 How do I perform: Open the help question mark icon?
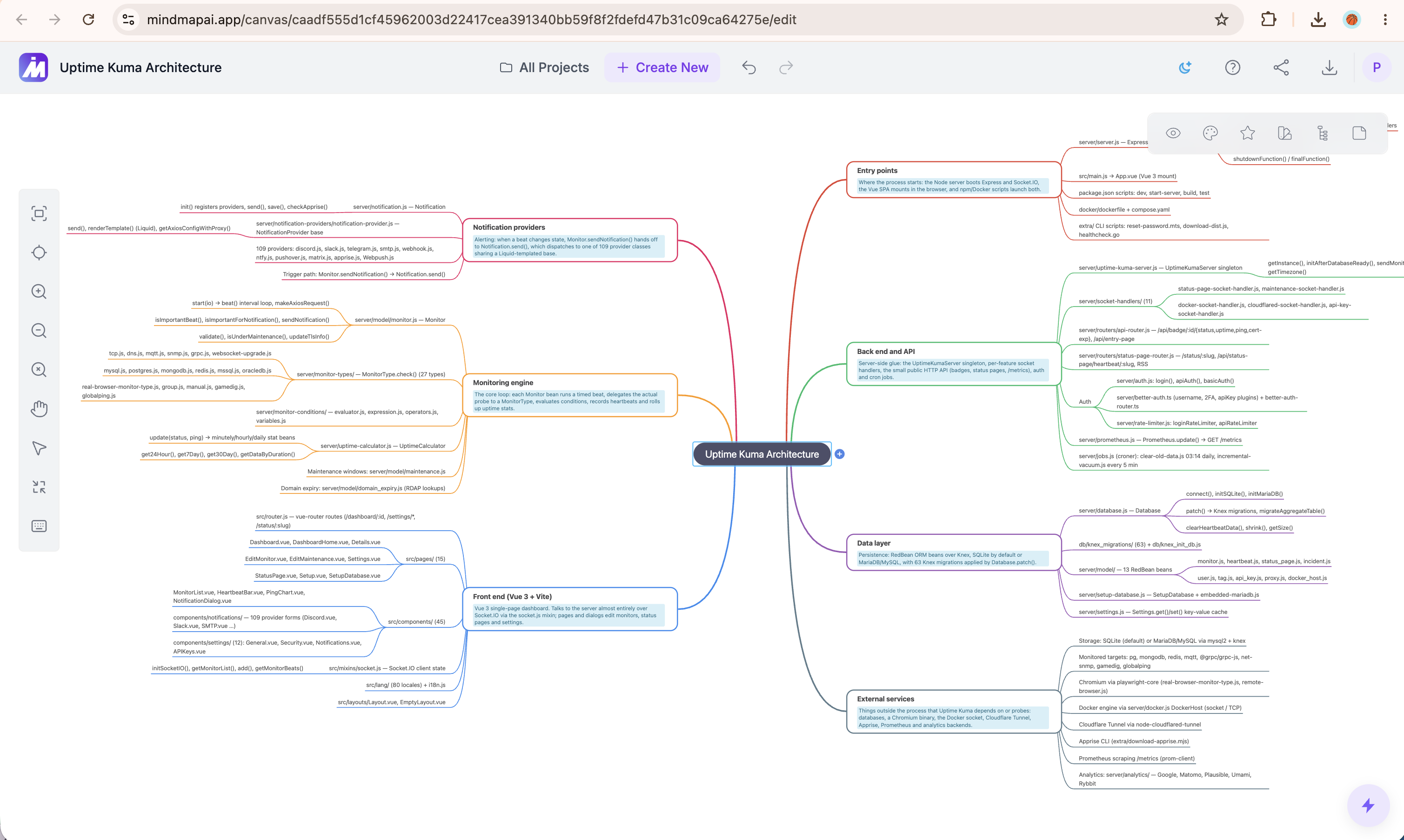[x=1232, y=67]
